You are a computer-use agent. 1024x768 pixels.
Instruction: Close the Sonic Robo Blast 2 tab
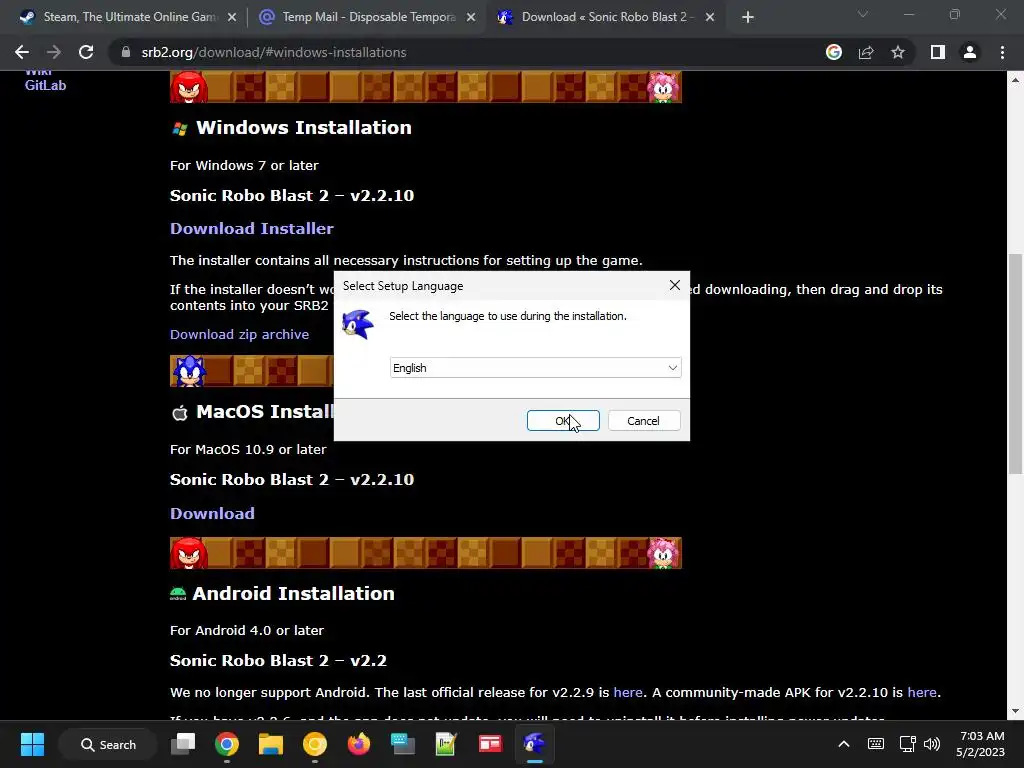coord(710,18)
